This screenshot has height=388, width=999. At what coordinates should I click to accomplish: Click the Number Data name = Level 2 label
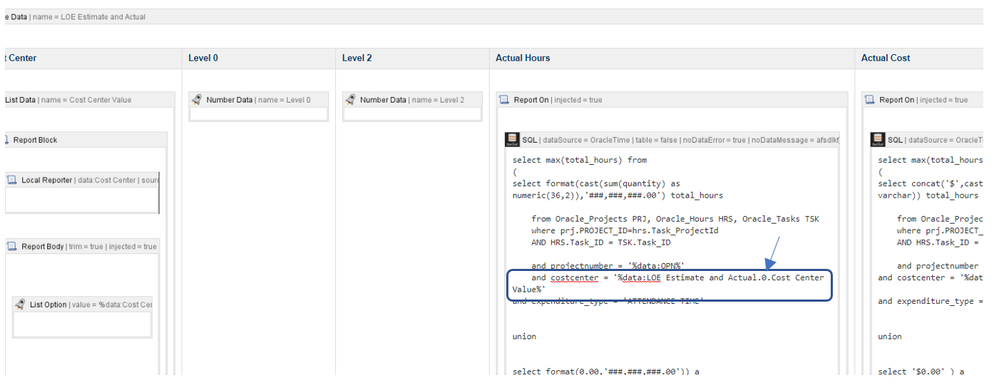point(412,99)
